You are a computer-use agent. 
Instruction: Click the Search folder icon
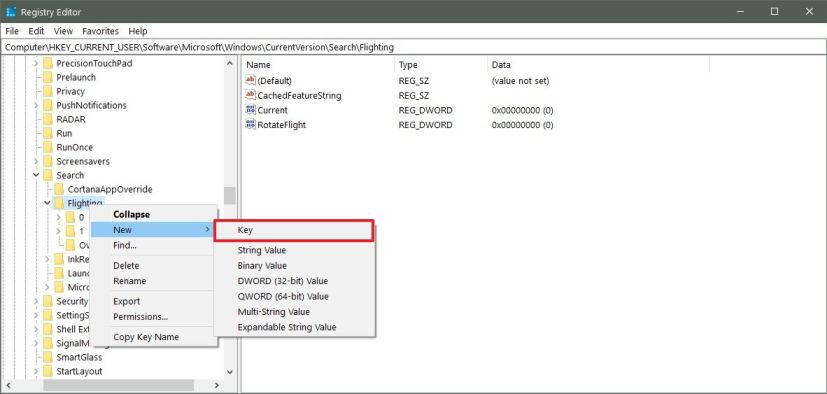click(48, 175)
